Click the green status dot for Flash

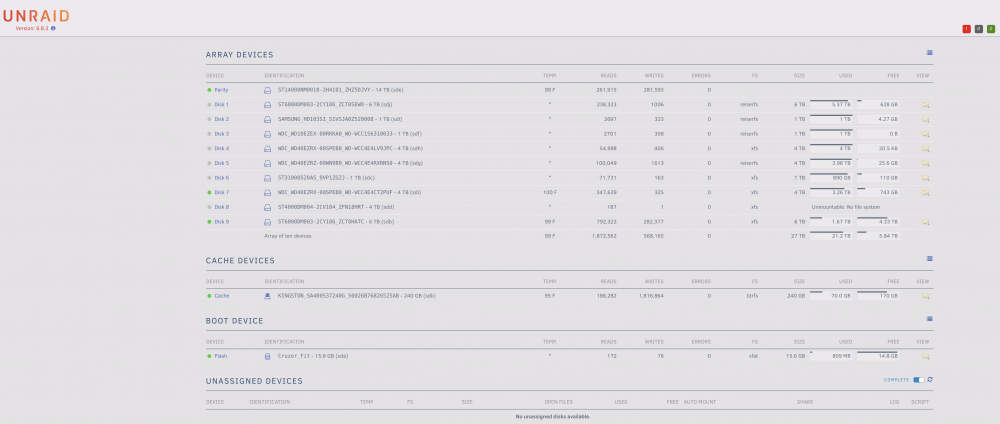[209, 356]
